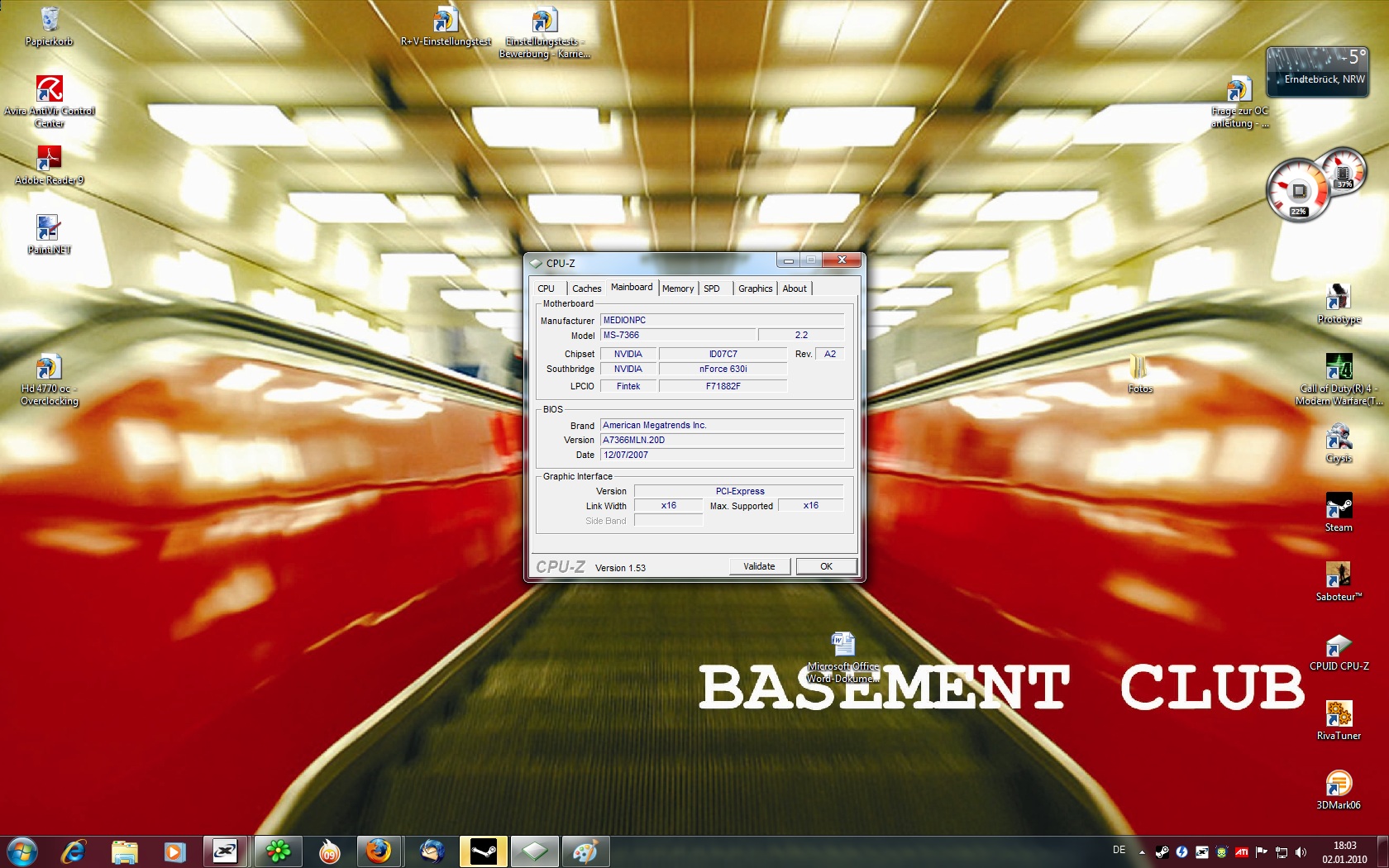Click the MS-7366 model field
This screenshot has width=1389, height=868.
coord(678,335)
